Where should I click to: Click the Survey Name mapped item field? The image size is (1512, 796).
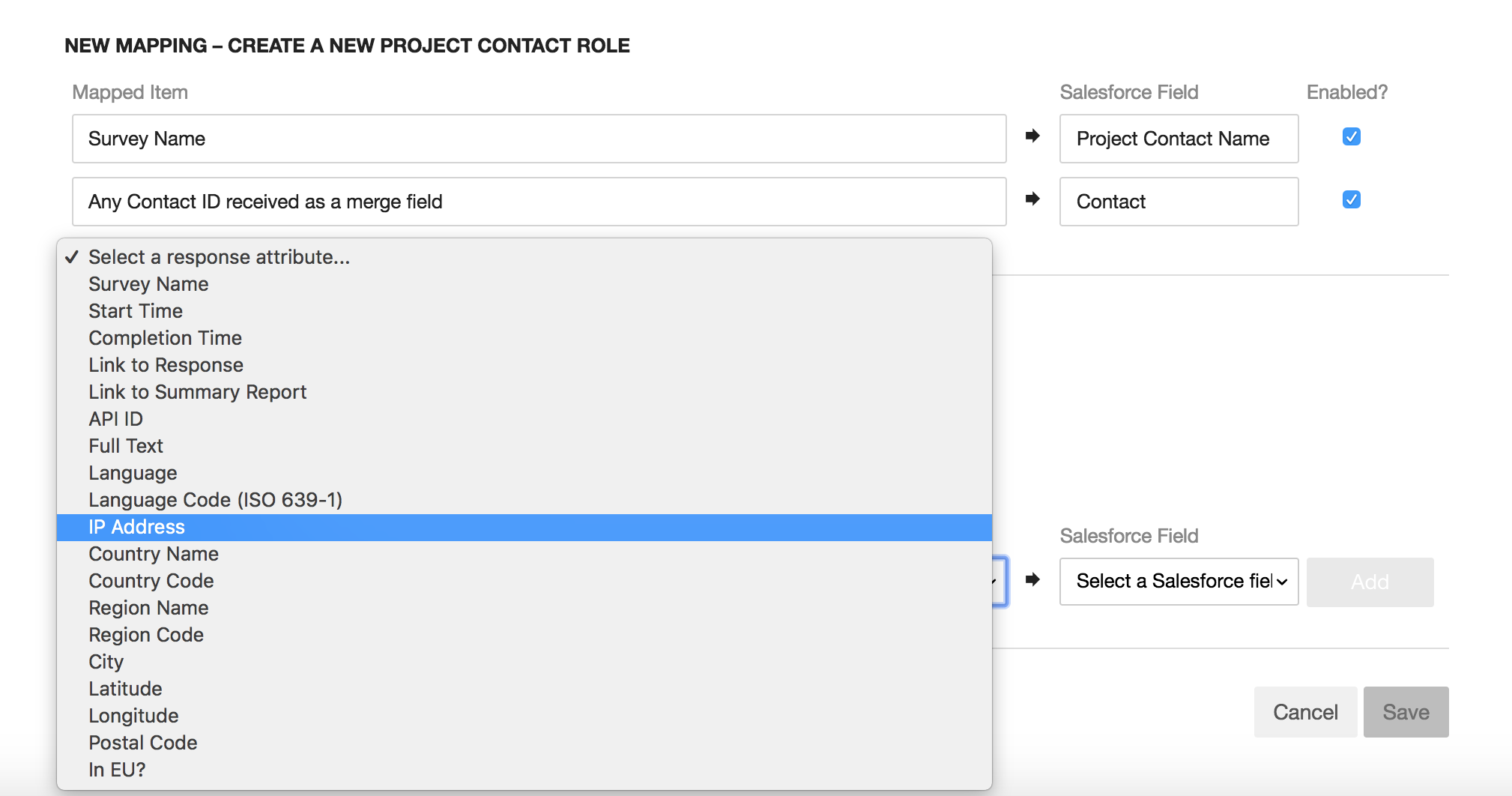pos(539,139)
